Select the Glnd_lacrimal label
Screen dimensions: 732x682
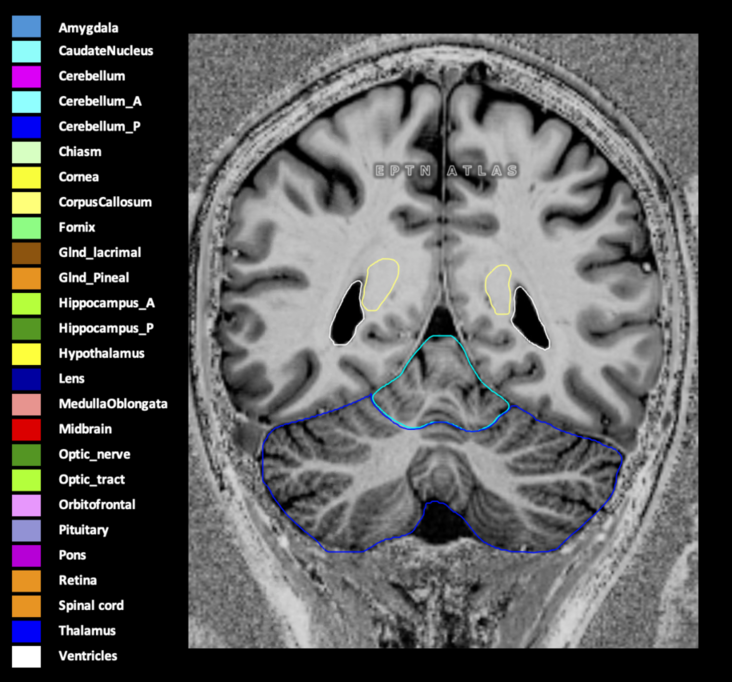[100, 253]
